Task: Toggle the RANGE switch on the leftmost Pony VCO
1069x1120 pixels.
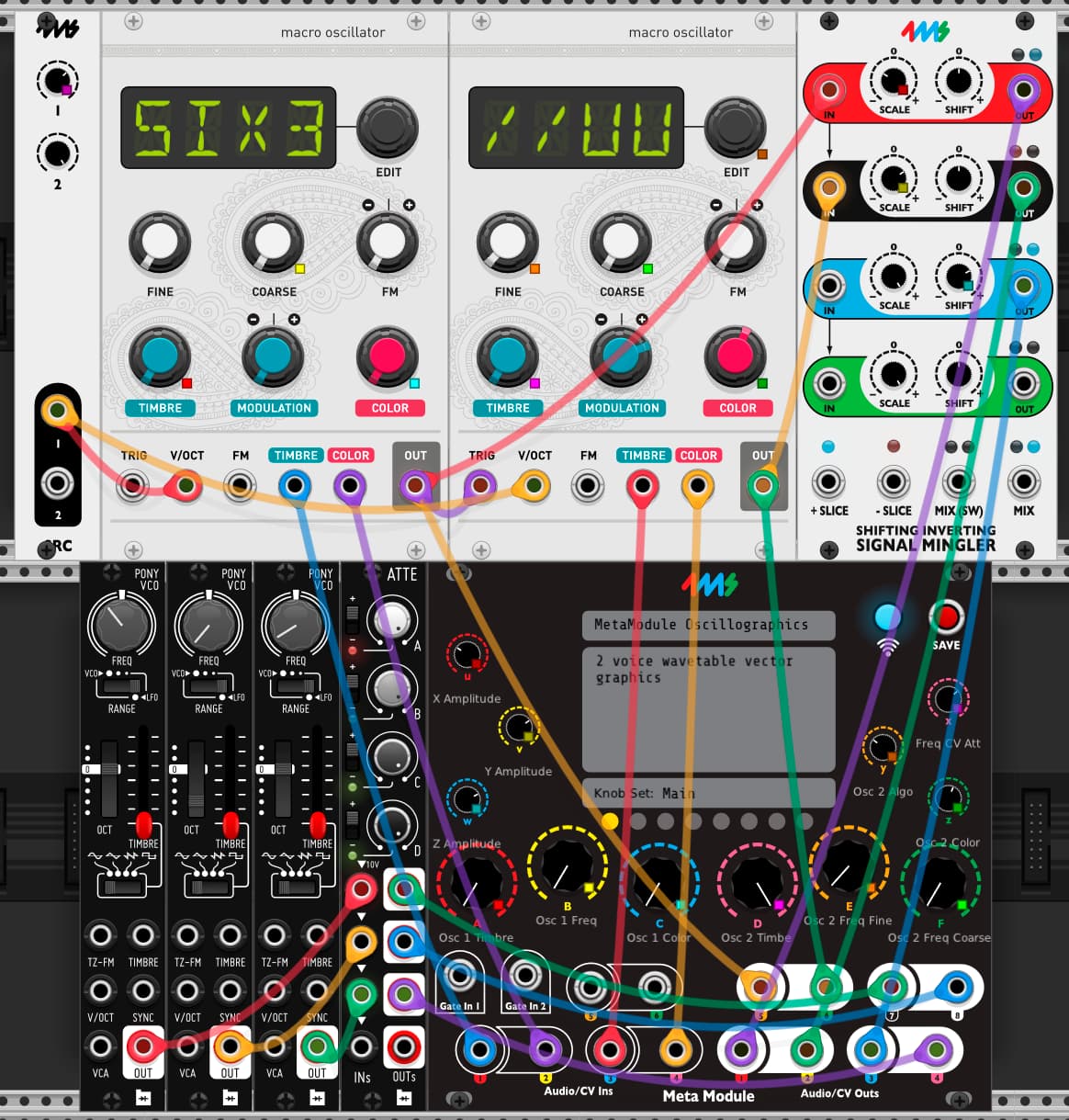Action: coord(123,685)
